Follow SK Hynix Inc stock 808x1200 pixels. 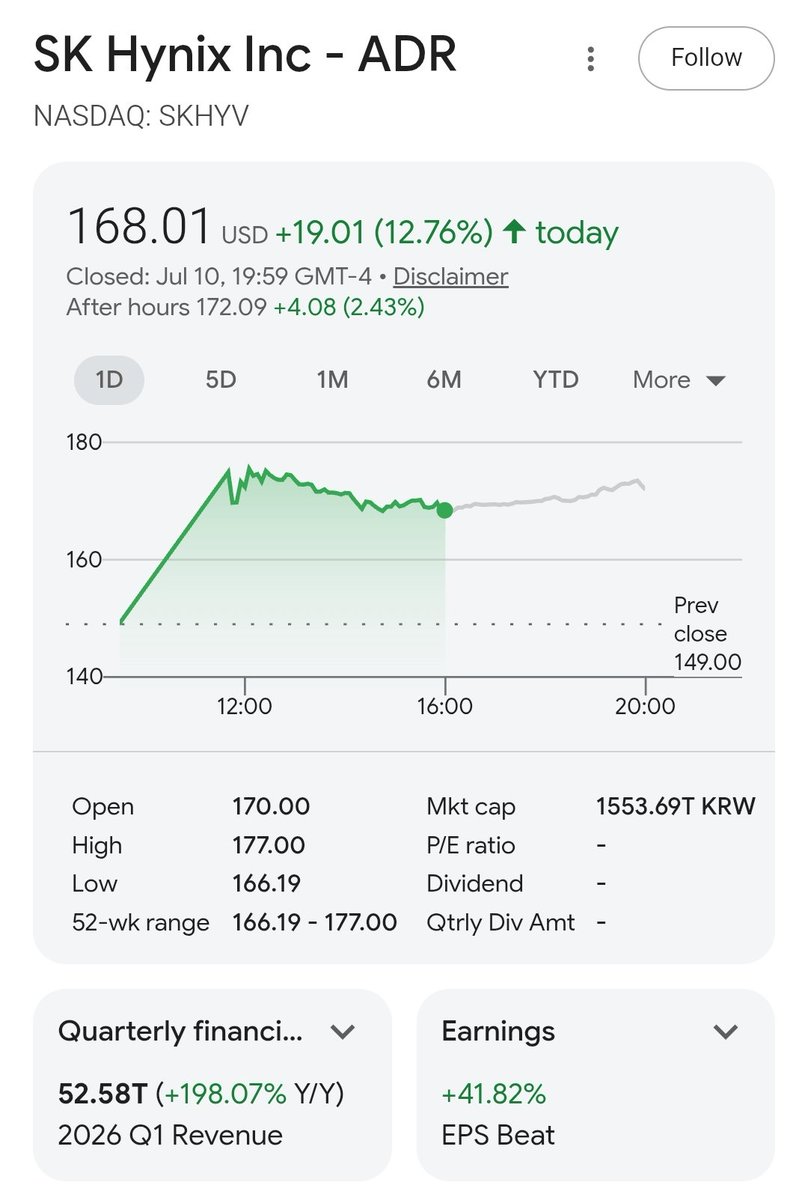coord(706,58)
